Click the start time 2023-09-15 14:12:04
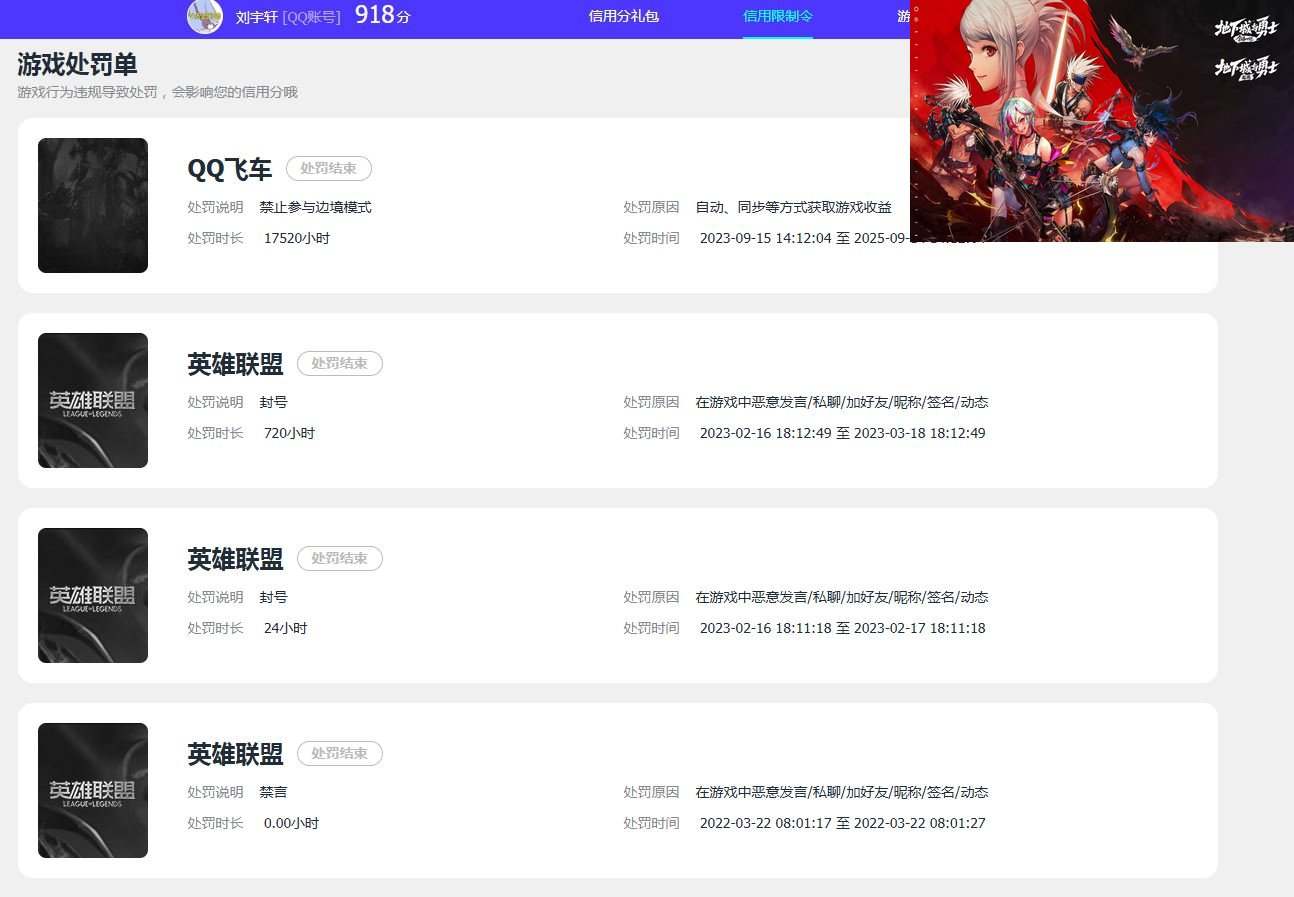The height and width of the screenshot is (897, 1294). point(766,238)
